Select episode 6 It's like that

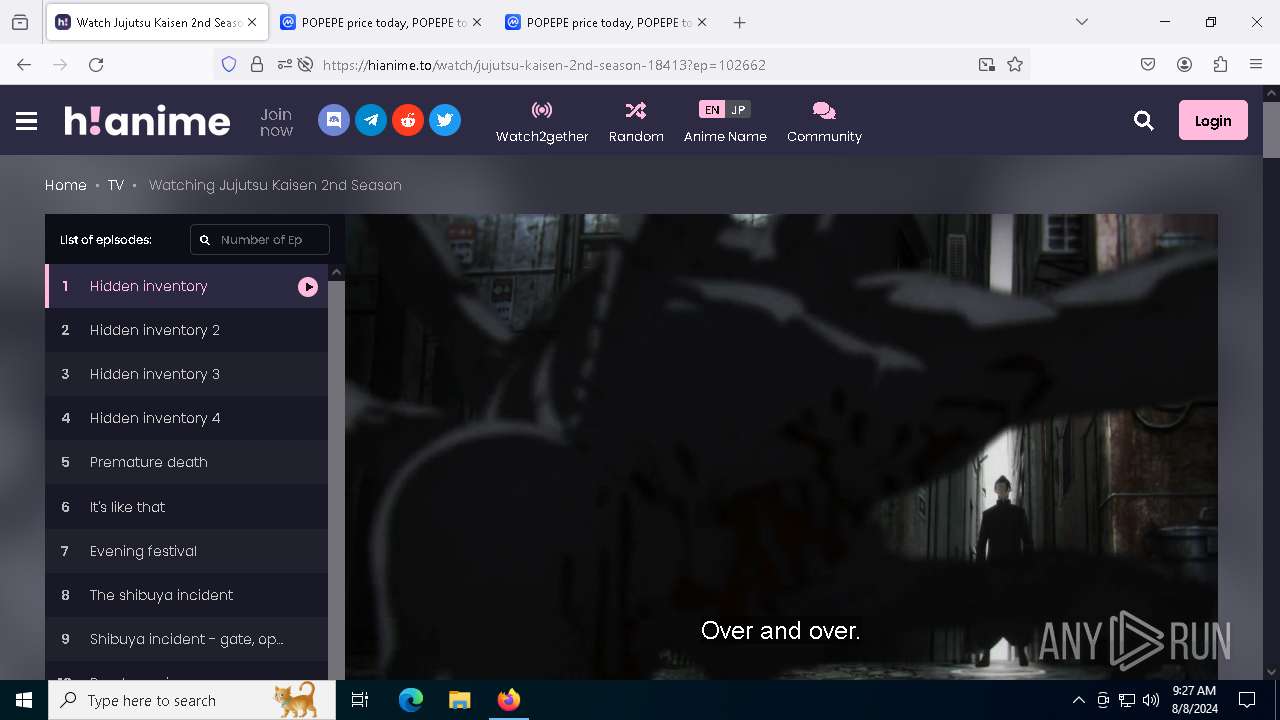coord(186,507)
